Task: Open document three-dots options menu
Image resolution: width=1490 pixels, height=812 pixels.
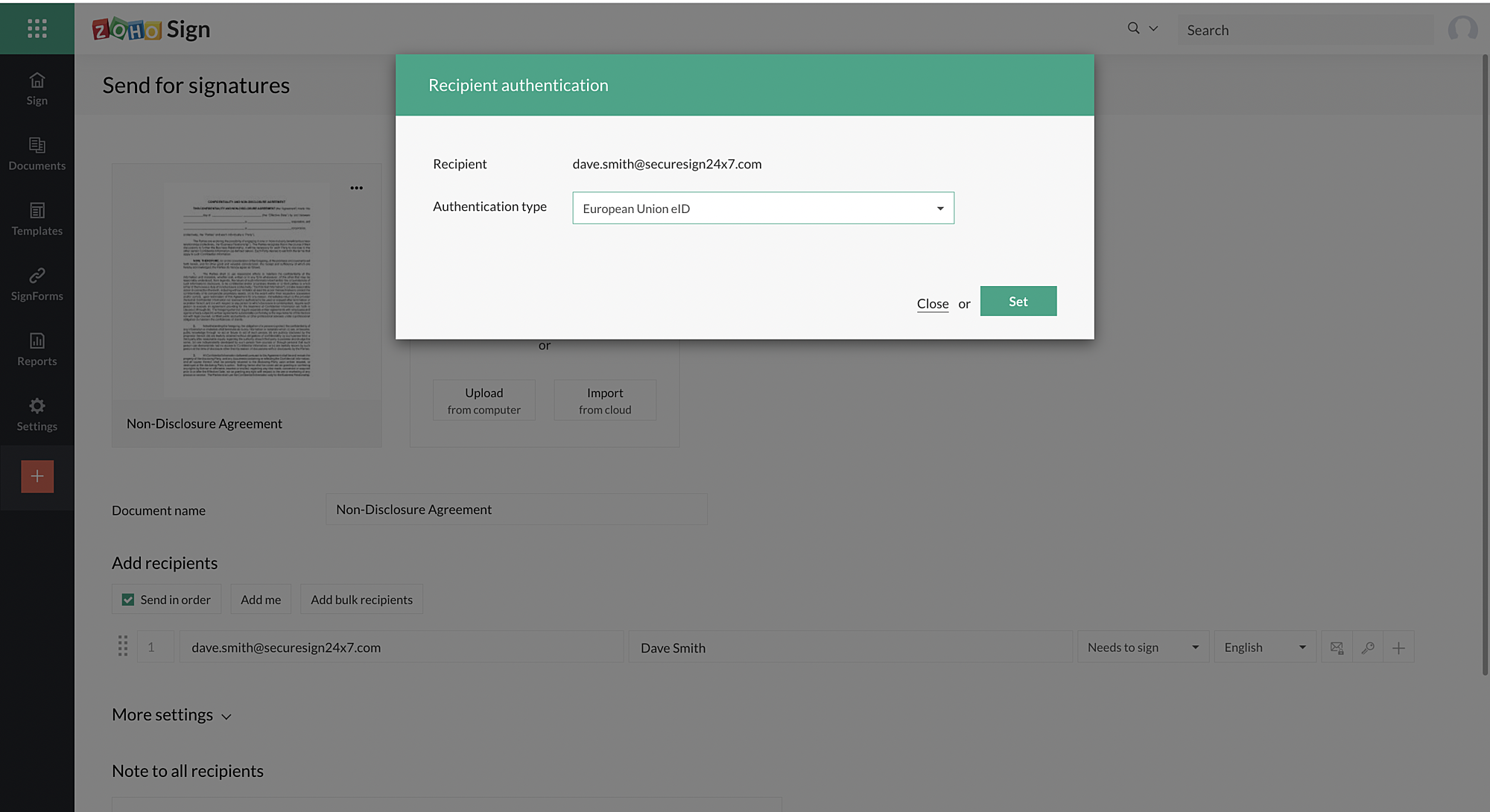Action: coord(356,188)
